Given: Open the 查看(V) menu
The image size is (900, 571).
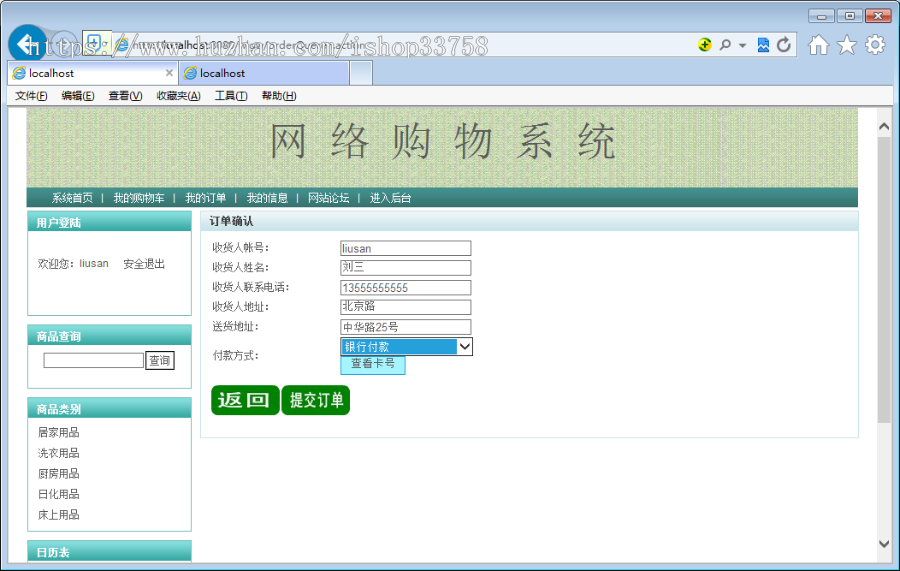Looking at the screenshot, I should (x=125, y=96).
